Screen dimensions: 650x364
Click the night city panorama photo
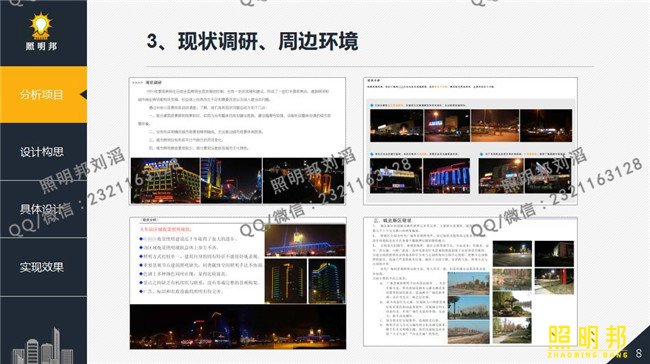click(x=238, y=327)
